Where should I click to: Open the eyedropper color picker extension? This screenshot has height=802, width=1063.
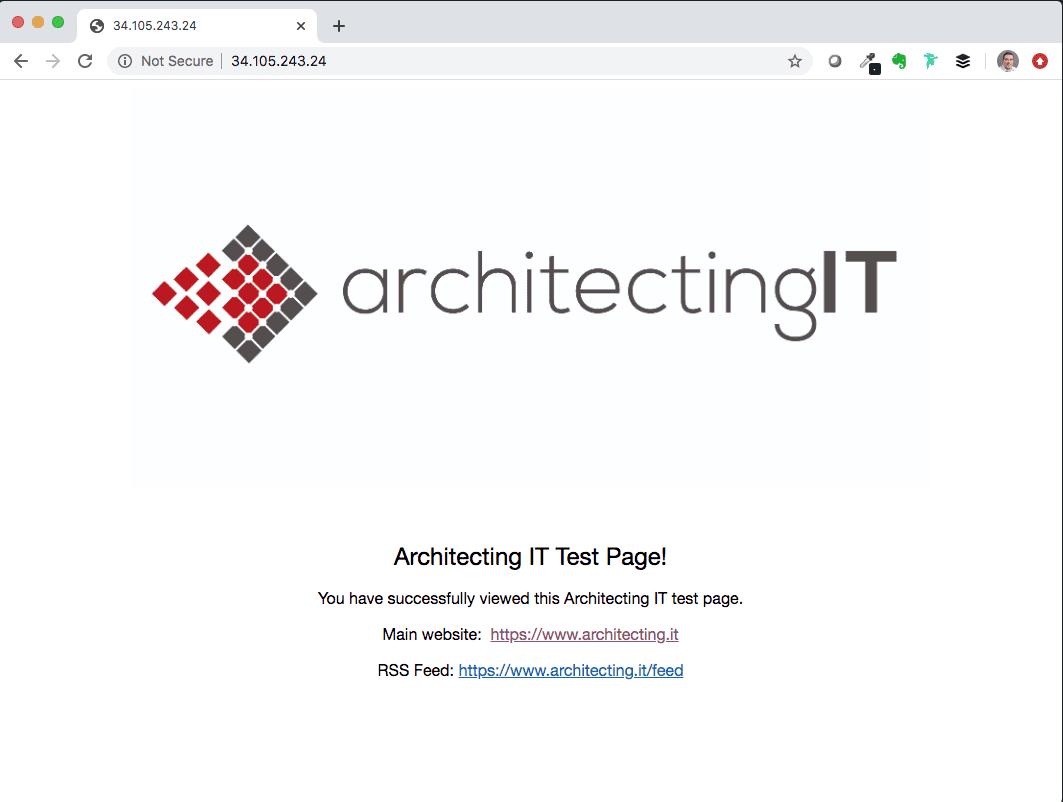[x=869, y=62]
